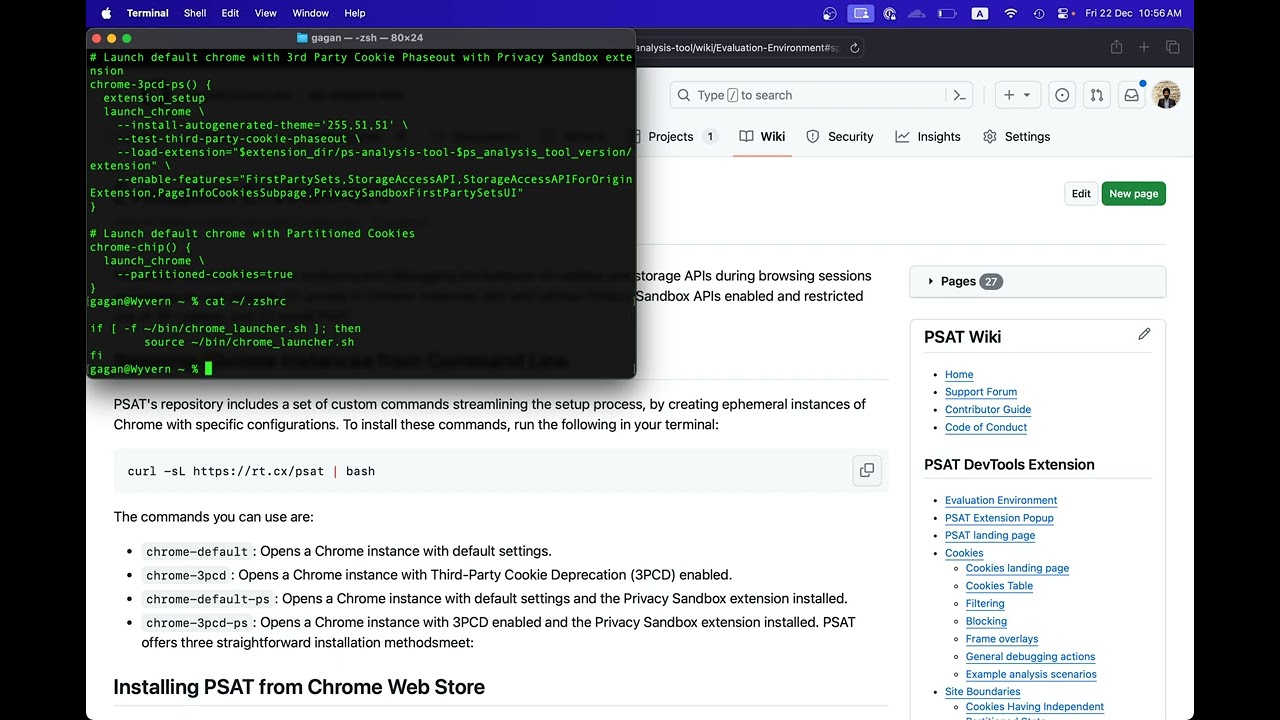Click the 'Installing PSAT from Chrome Web Store' heading
Image resolution: width=1280 pixels, height=720 pixels.
click(x=299, y=687)
